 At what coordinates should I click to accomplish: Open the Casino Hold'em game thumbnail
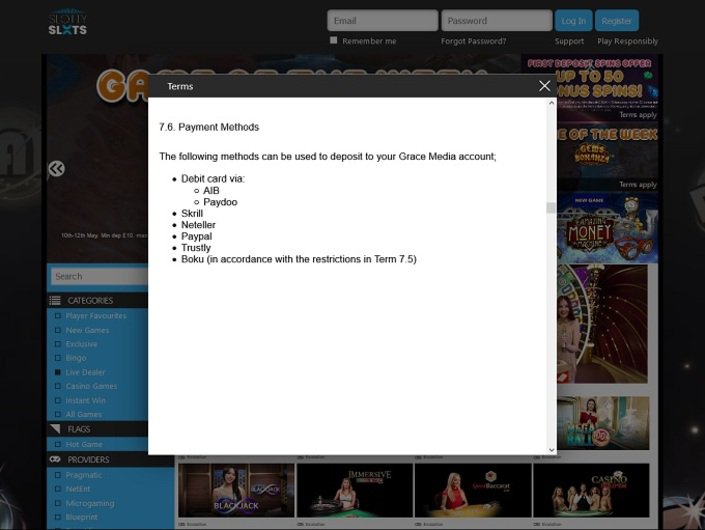pos(591,490)
